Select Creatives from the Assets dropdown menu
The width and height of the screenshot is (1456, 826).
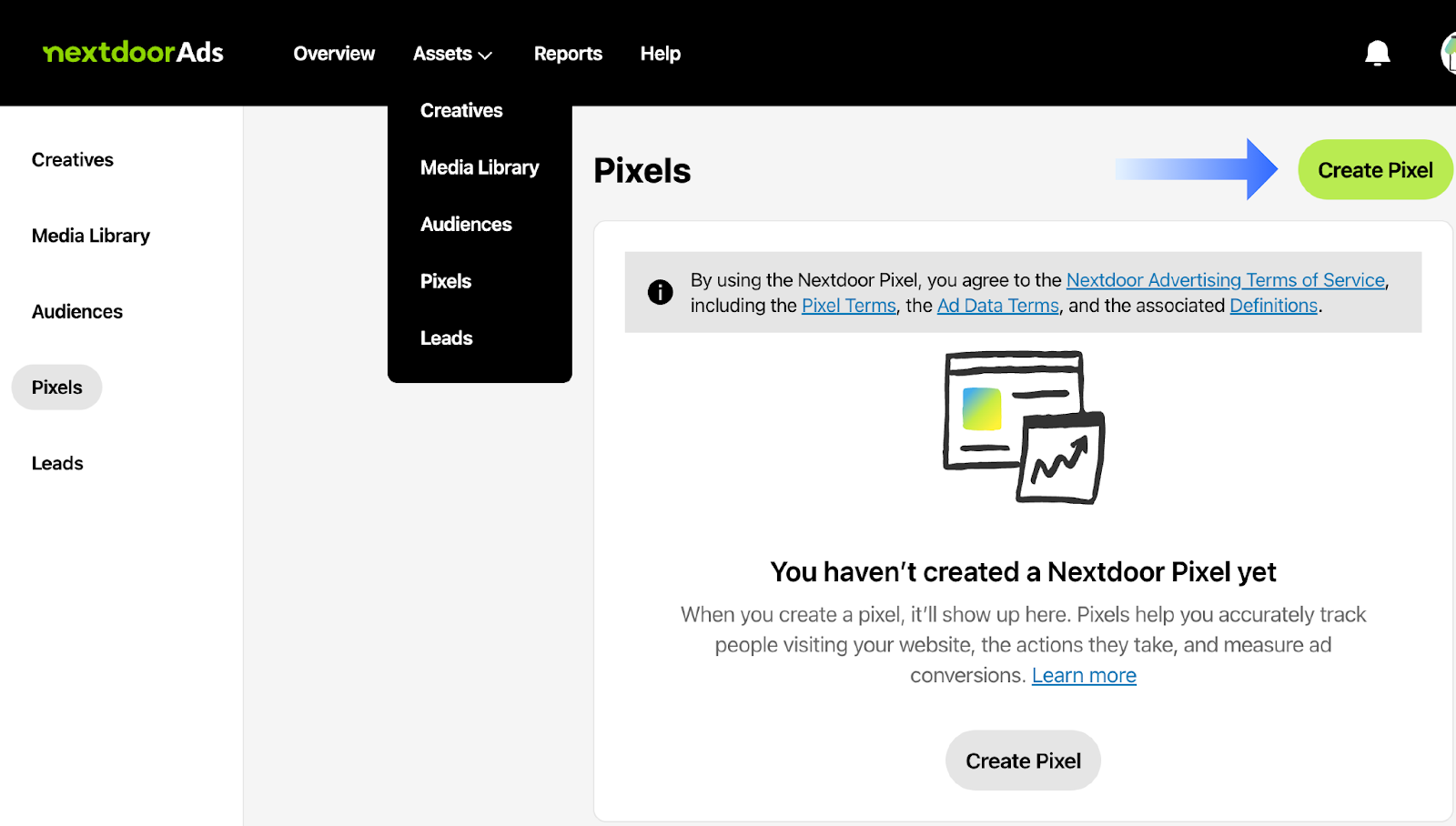click(x=461, y=111)
